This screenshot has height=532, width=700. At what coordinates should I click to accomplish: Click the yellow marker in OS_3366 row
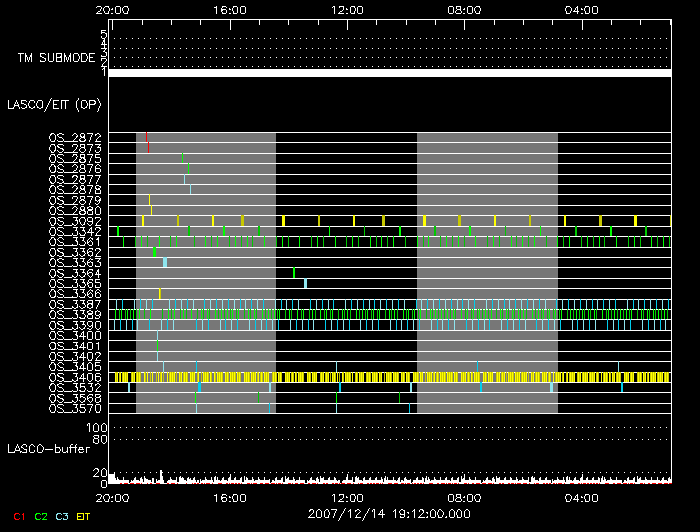click(160, 293)
